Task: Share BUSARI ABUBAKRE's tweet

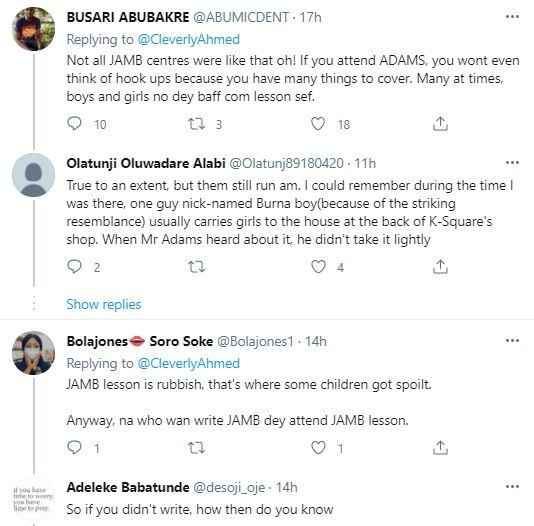Action: pyautogui.click(x=440, y=124)
